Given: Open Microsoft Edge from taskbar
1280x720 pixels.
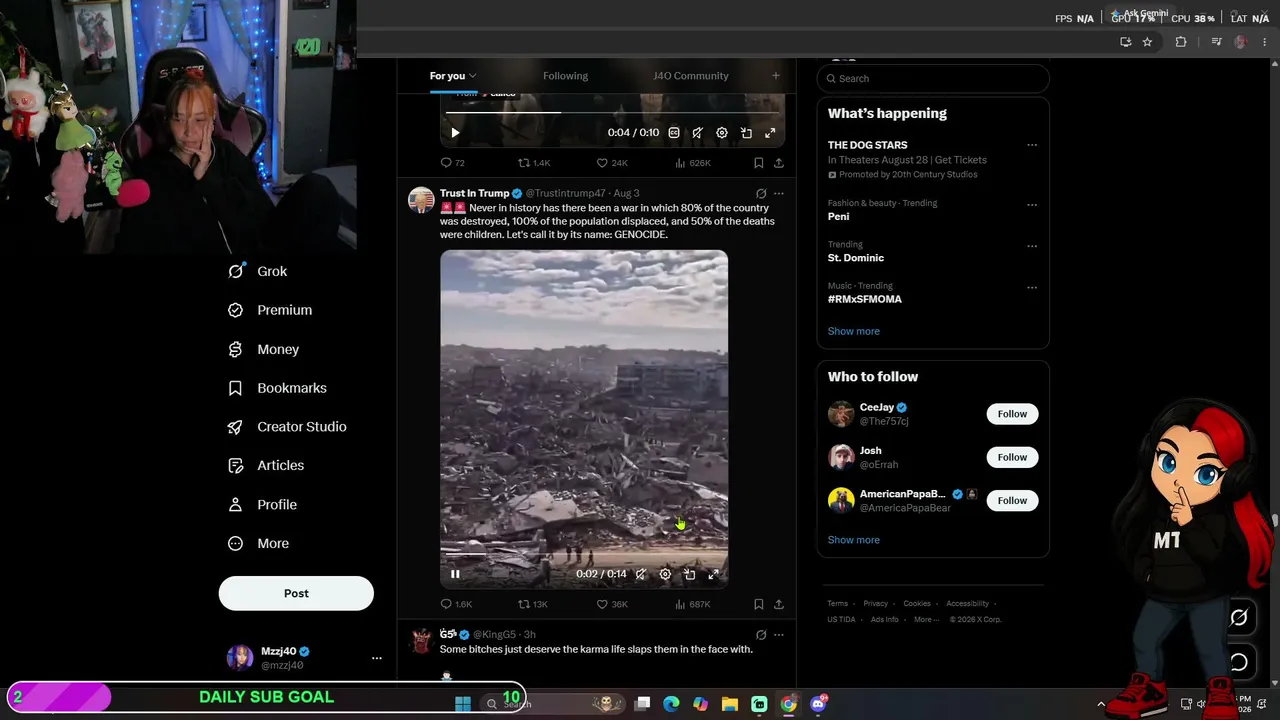Looking at the screenshot, I should point(671,704).
